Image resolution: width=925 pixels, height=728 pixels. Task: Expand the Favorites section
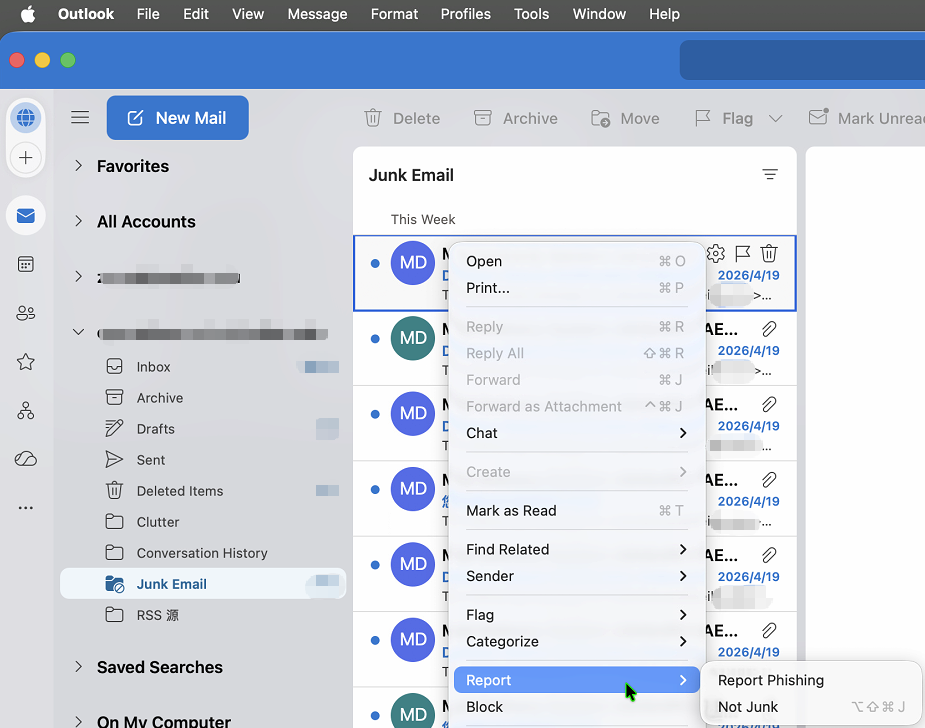pos(78,166)
